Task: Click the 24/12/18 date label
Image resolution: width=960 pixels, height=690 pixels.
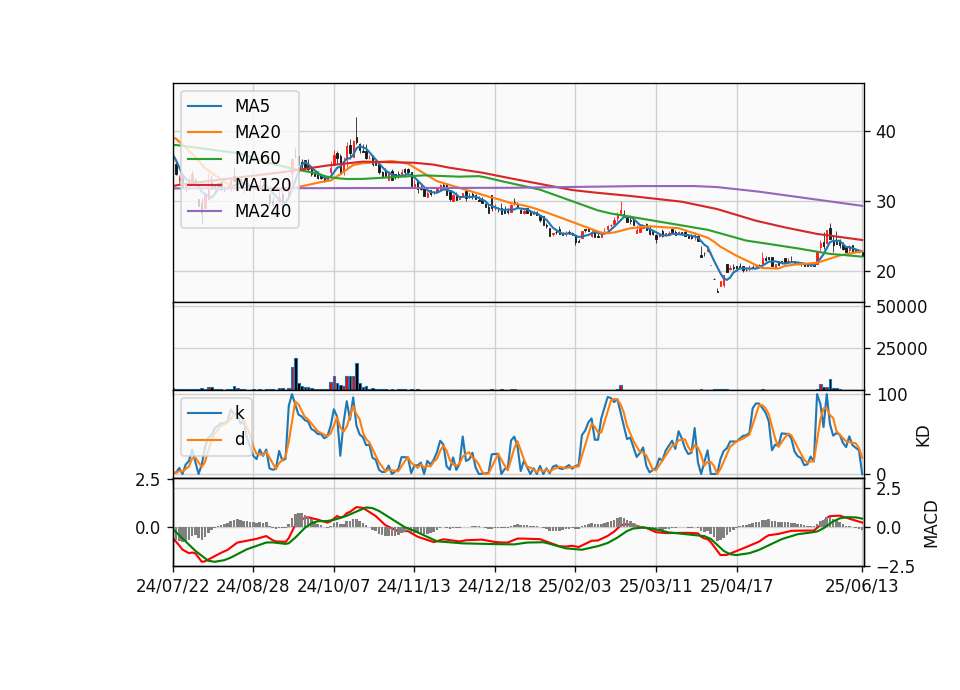Action: pos(495,586)
